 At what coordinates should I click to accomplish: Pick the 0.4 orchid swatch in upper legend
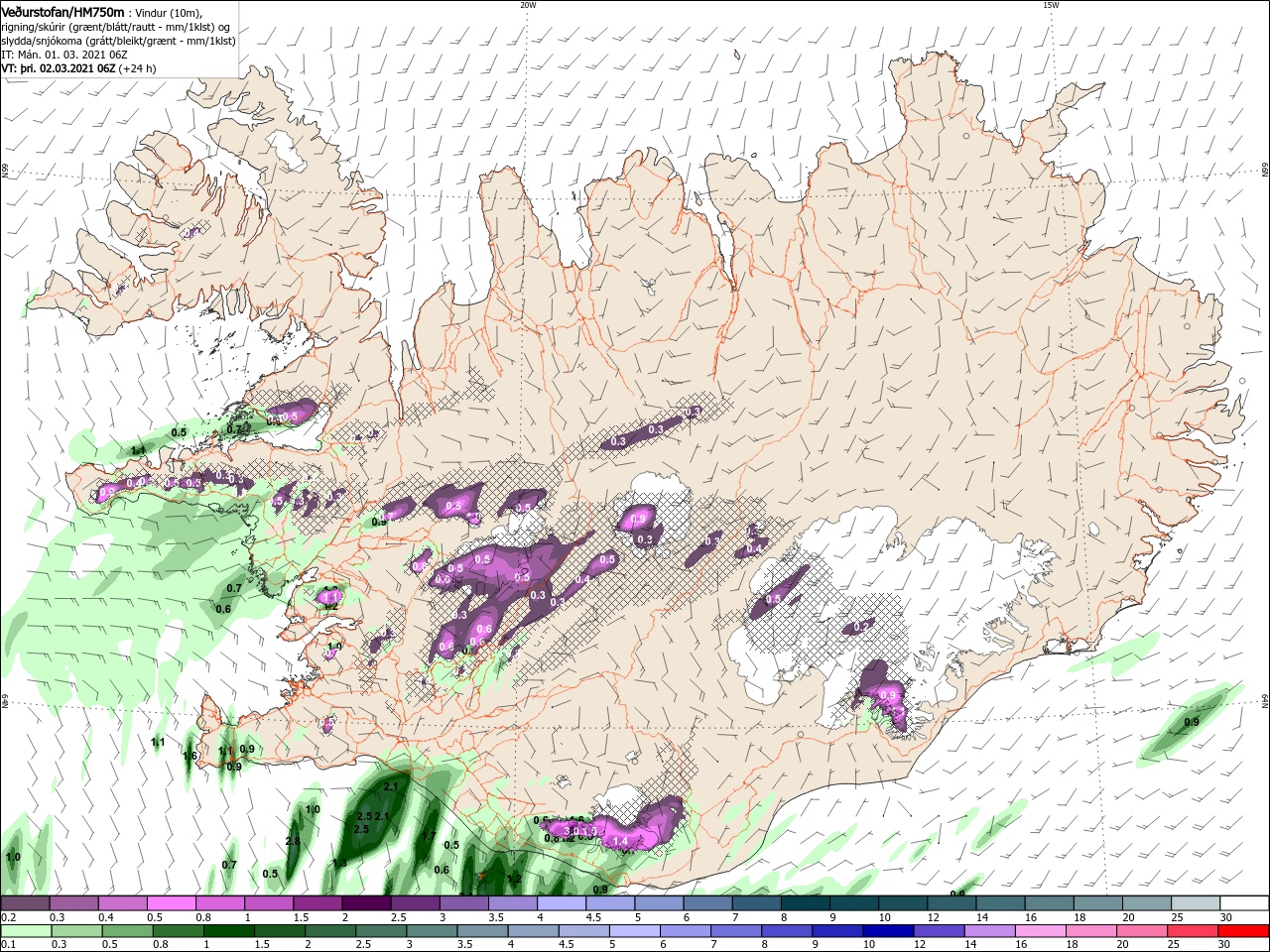click(x=123, y=903)
